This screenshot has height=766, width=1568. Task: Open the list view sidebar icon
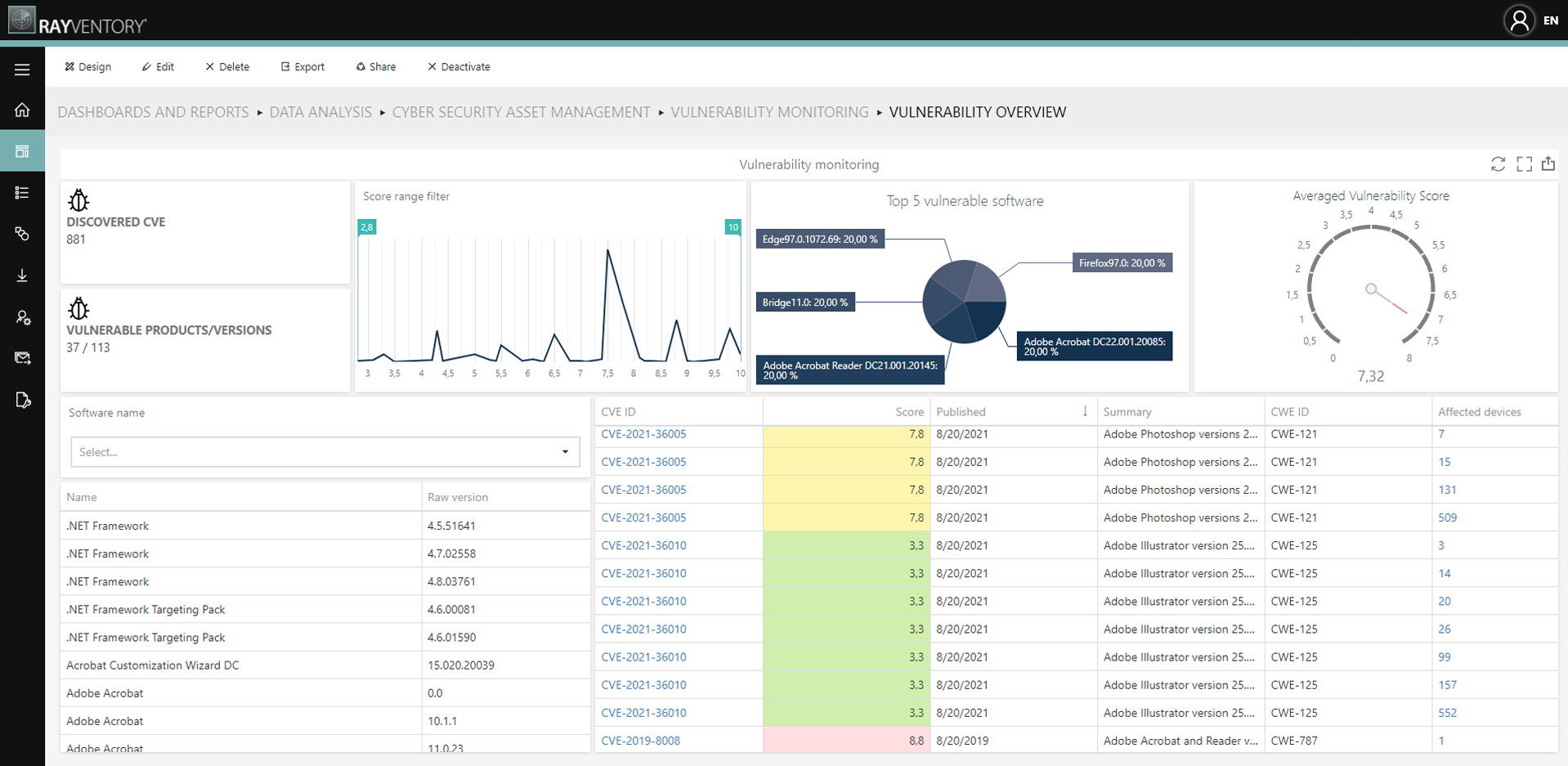coord(22,192)
